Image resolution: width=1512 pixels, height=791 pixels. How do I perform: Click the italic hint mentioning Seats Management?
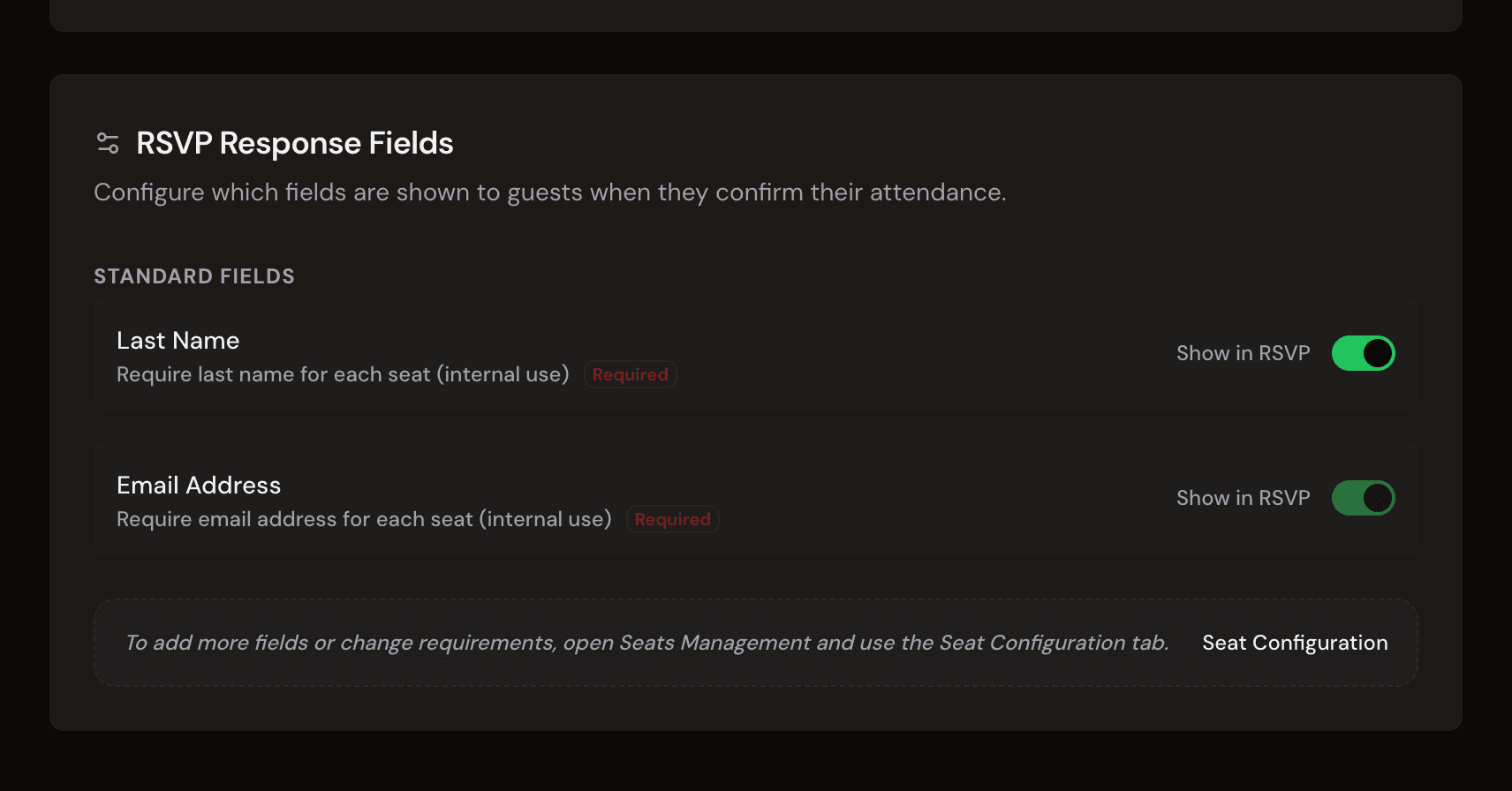(x=646, y=643)
